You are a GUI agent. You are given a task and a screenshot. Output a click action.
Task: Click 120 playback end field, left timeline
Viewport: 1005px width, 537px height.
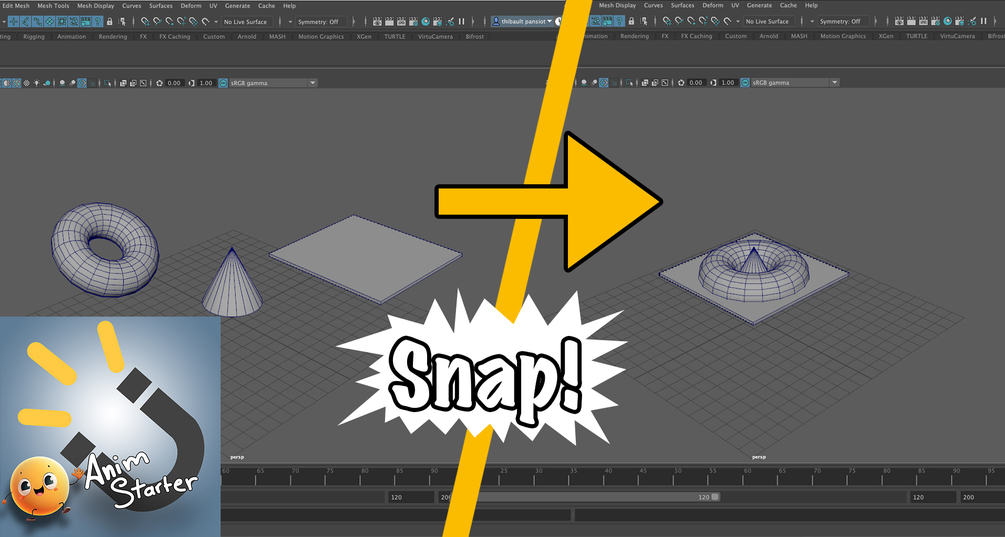pos(410,497)
